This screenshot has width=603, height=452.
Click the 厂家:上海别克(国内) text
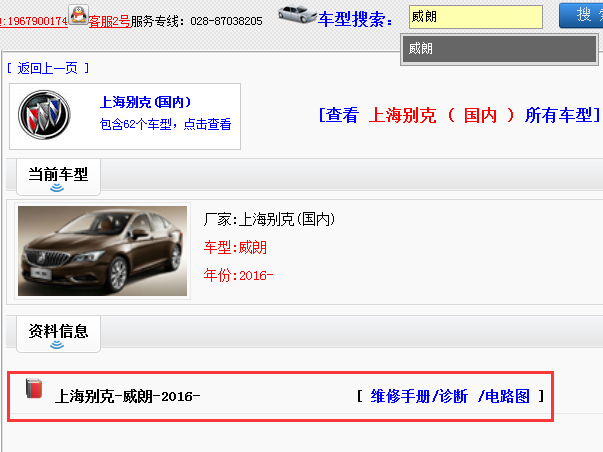(269, 219)
